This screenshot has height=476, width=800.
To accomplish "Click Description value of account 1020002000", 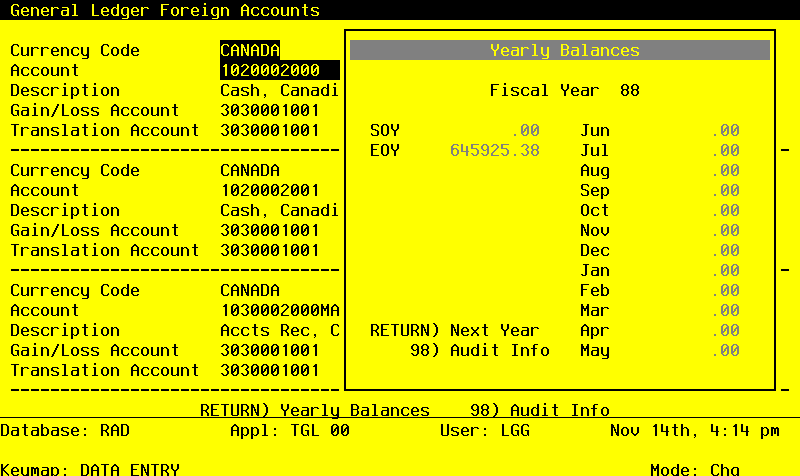I will (x=280, y=90).
